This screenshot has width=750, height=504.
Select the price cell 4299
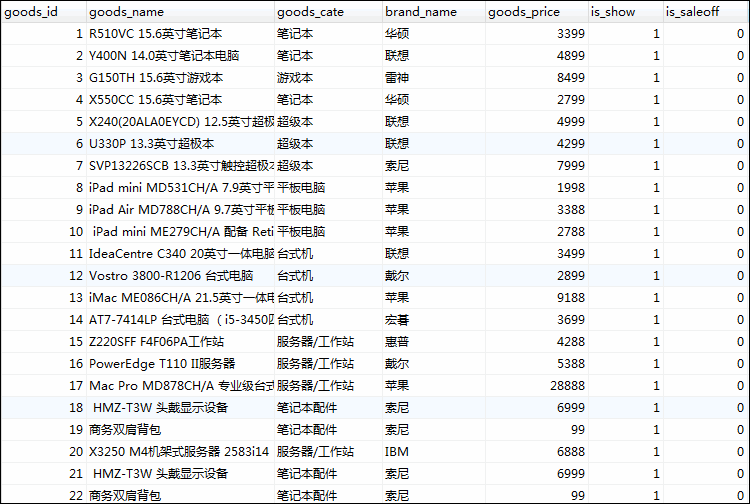click(537, 144)
